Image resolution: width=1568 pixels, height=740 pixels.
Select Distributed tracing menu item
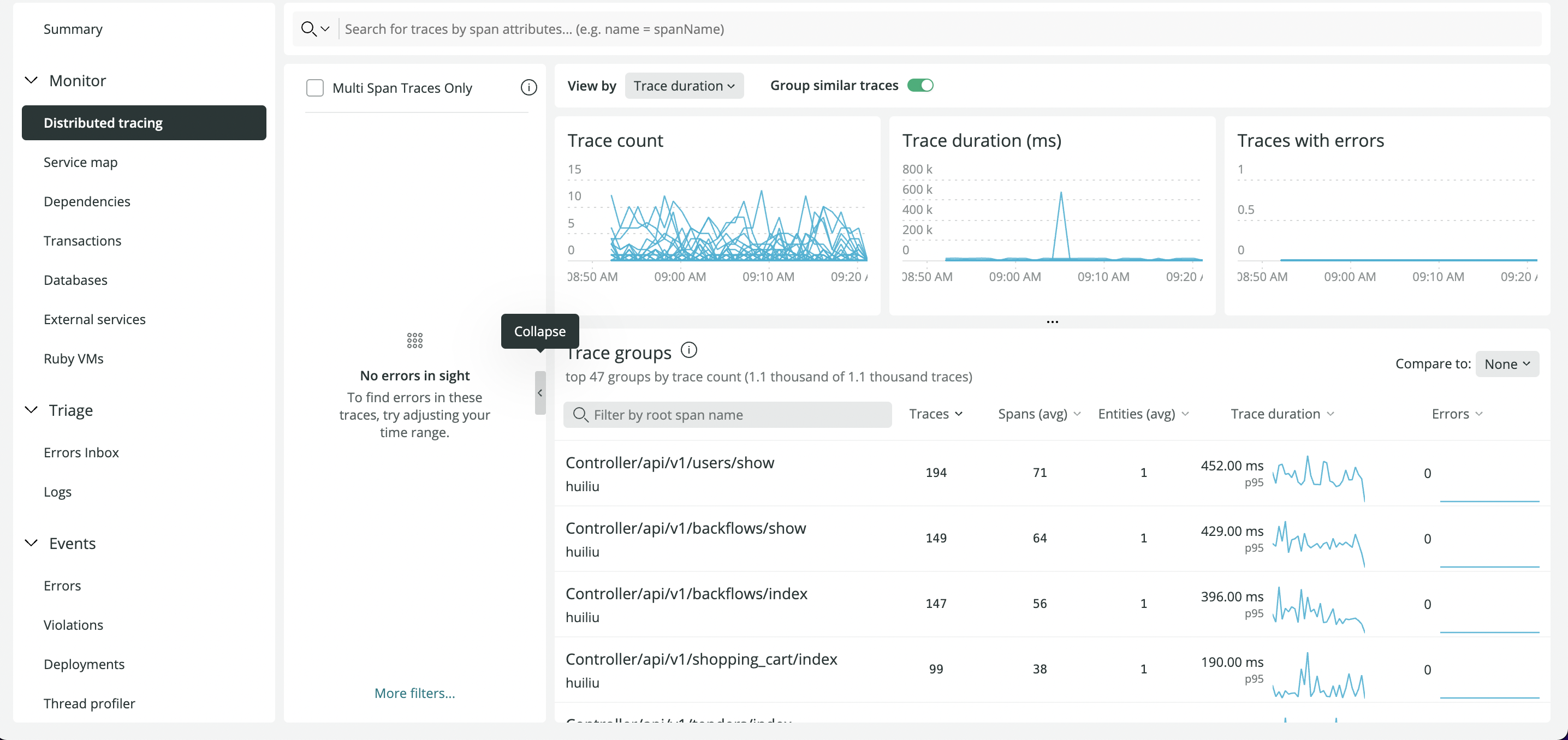tap(144, 123)
